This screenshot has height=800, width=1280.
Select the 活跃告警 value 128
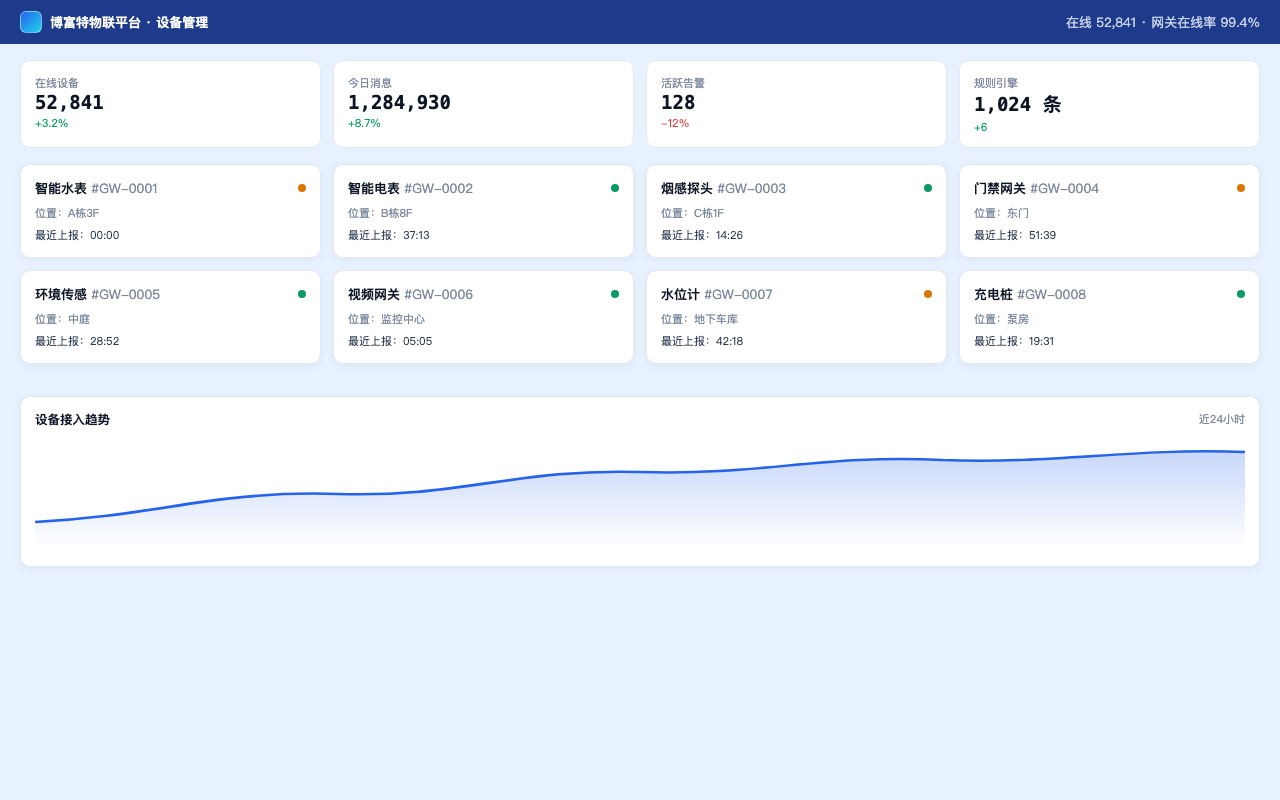[x=678, y=102]
